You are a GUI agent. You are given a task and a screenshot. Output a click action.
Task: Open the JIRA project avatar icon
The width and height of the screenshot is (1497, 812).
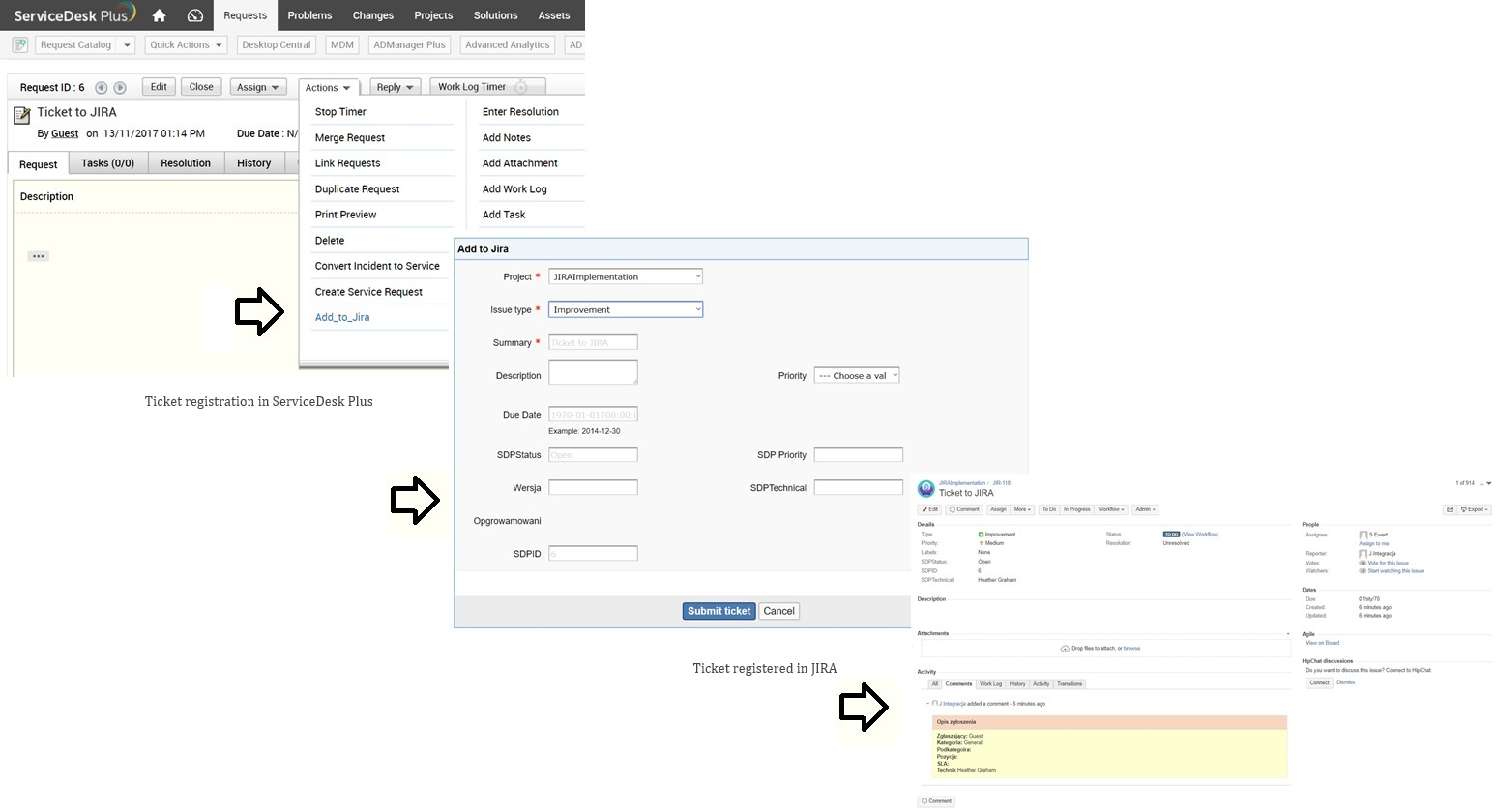point(925,489)
